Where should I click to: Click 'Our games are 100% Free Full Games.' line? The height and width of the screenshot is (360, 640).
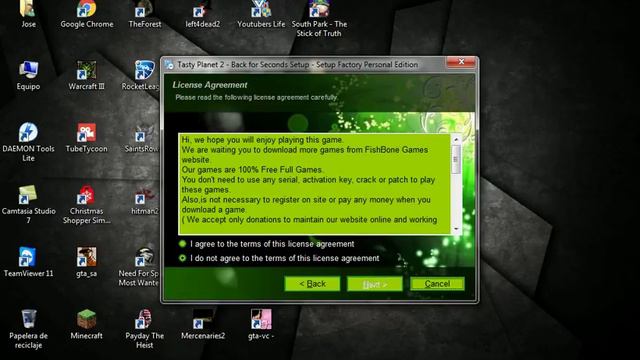click(252, 169)
